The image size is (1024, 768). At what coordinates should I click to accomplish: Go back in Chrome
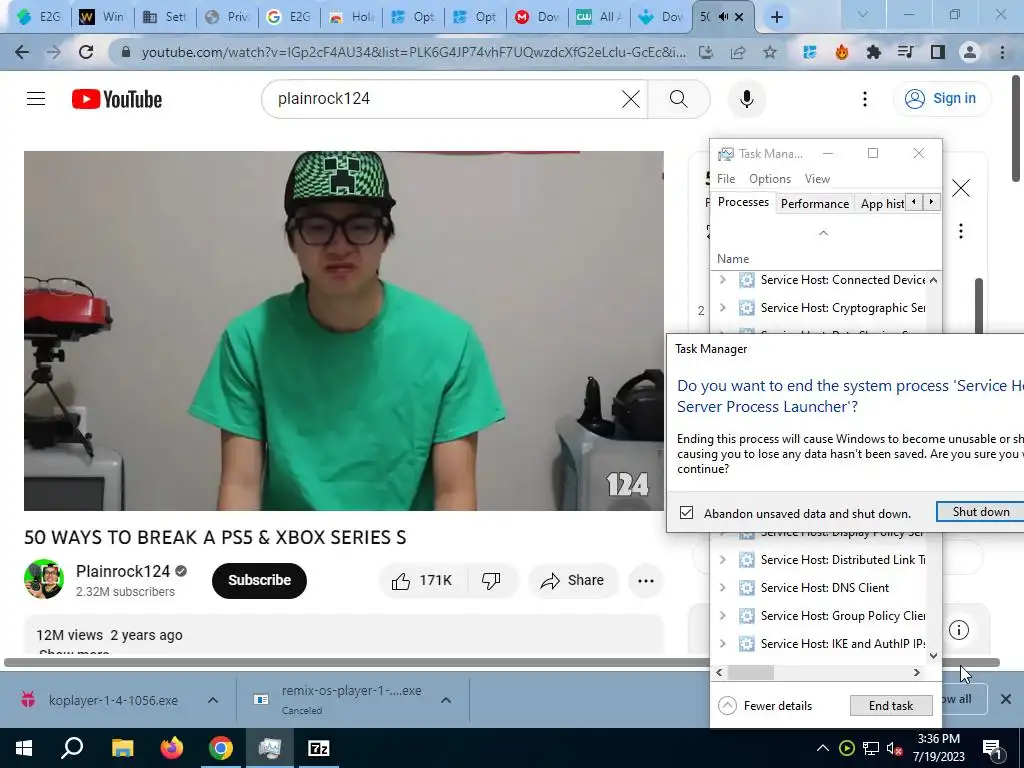click(22, 52)
